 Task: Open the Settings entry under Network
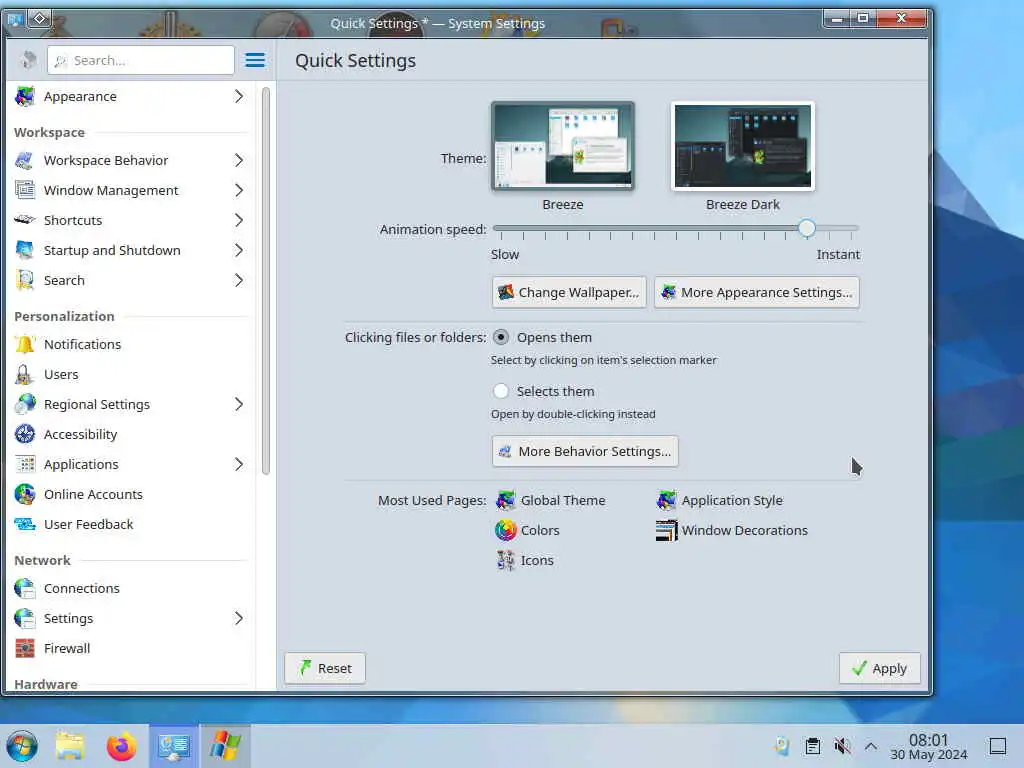(129, 618)
